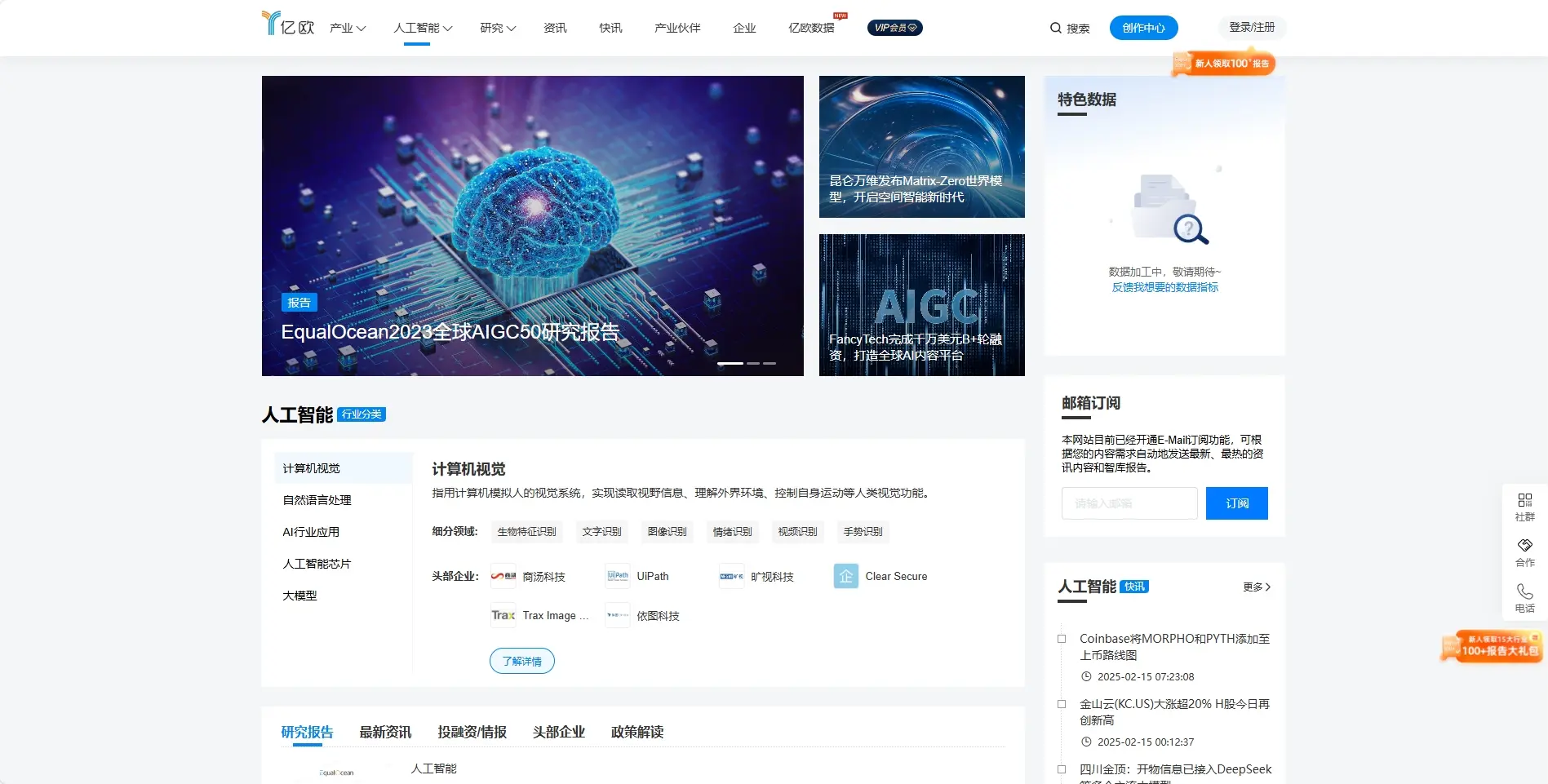
Task: Click the 手势识别 tag
Action: tap(863, 532)
